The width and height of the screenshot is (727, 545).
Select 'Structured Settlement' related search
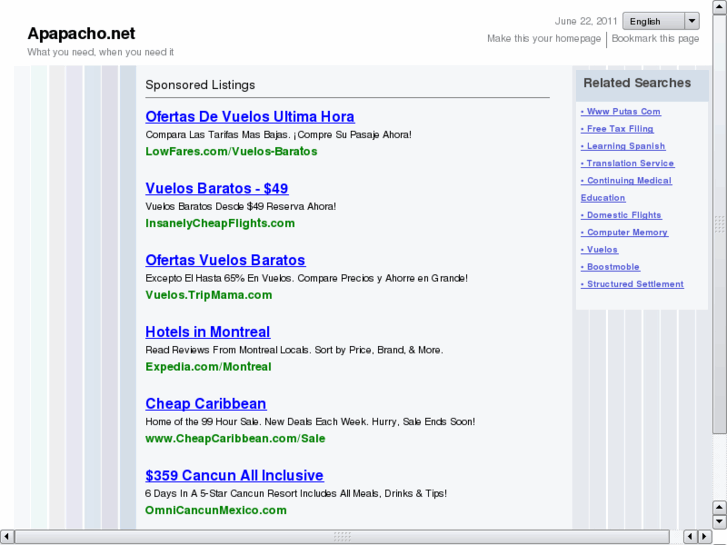632,284
